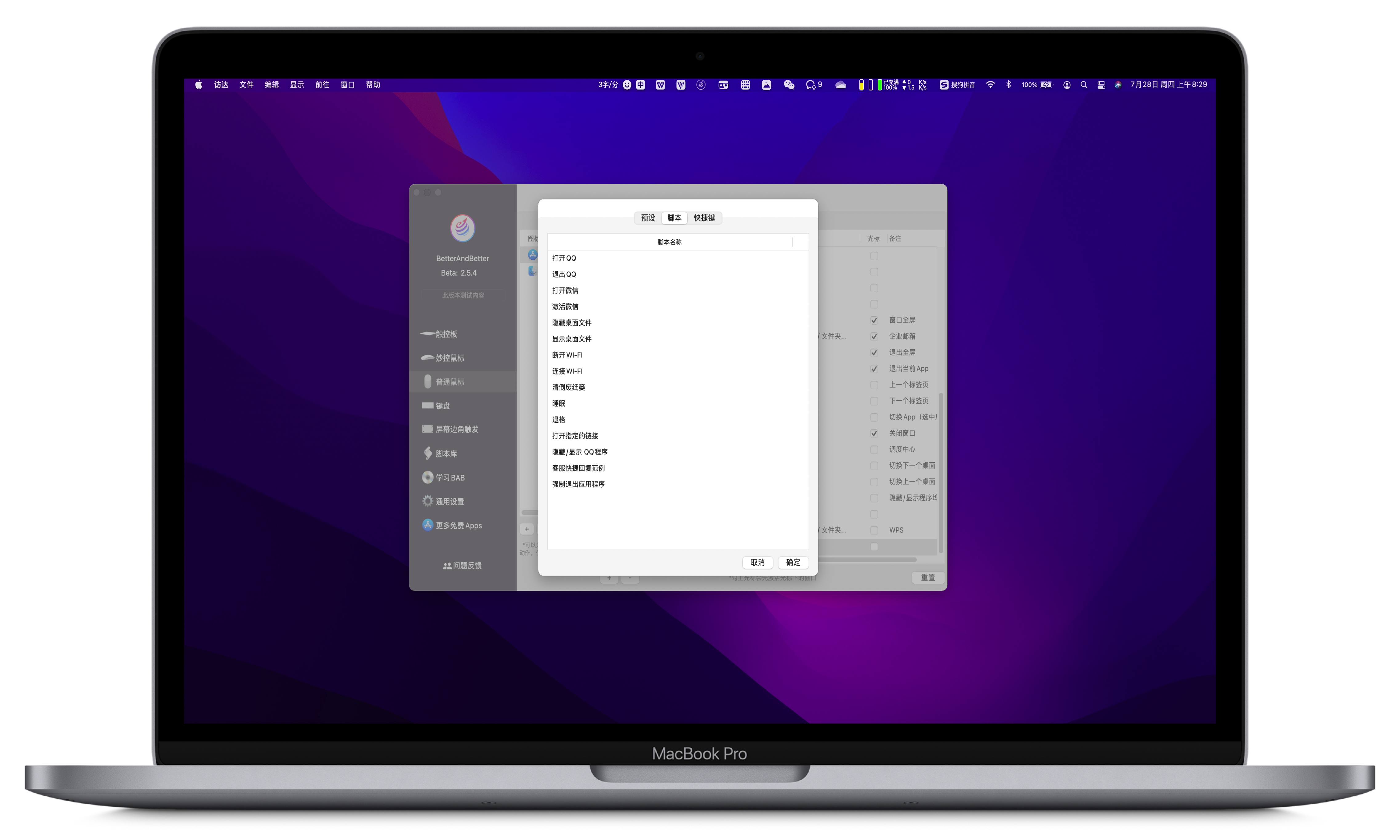
Task: Open the Bluetooth status icon
Action: [1008, 85]
